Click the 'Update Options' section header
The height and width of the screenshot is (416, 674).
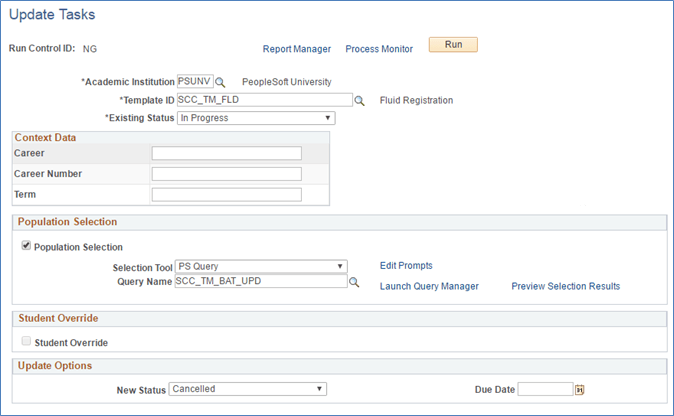pyautogui.click(x=55, y=366)
